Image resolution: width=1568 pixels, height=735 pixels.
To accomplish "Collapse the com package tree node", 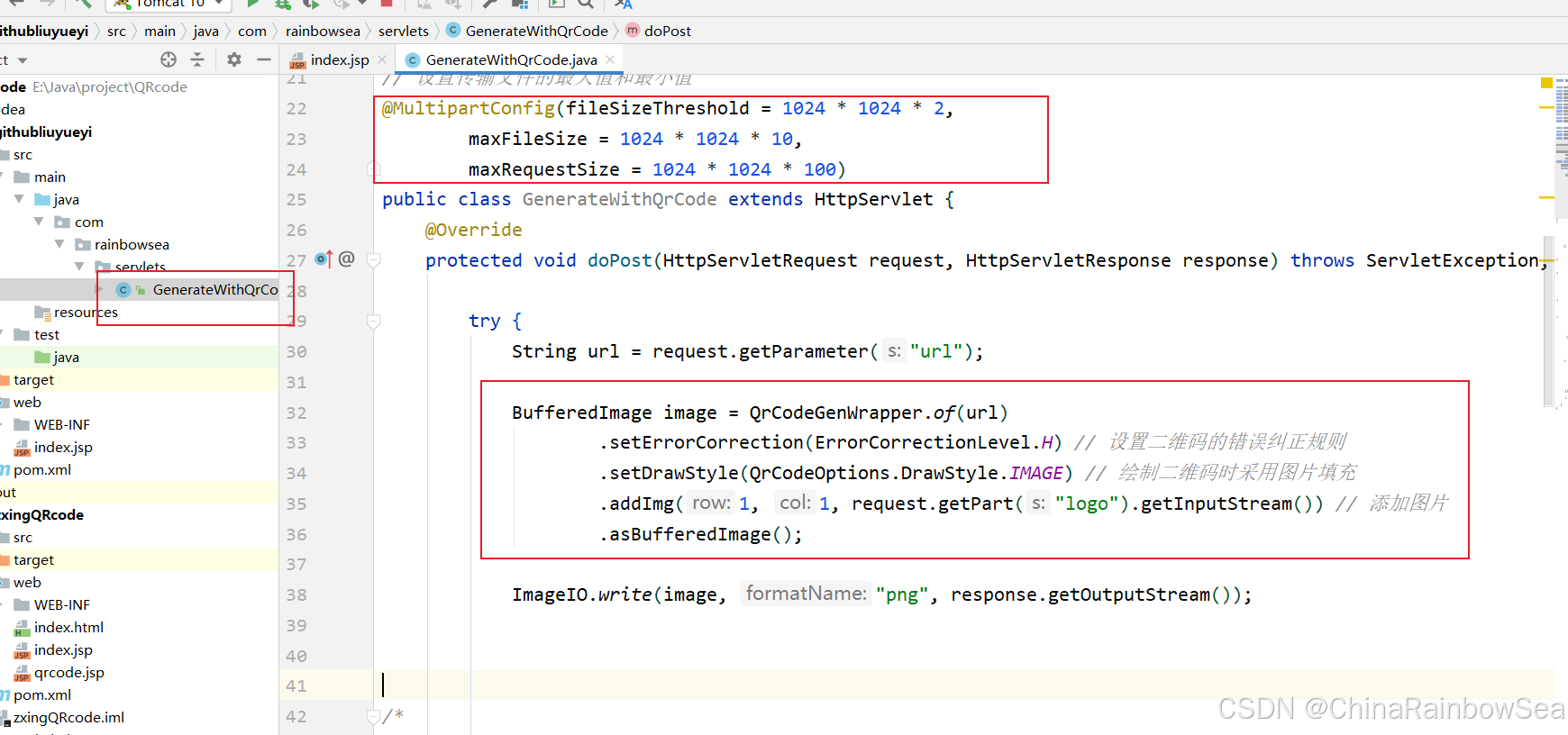I will tap(39, 222).
